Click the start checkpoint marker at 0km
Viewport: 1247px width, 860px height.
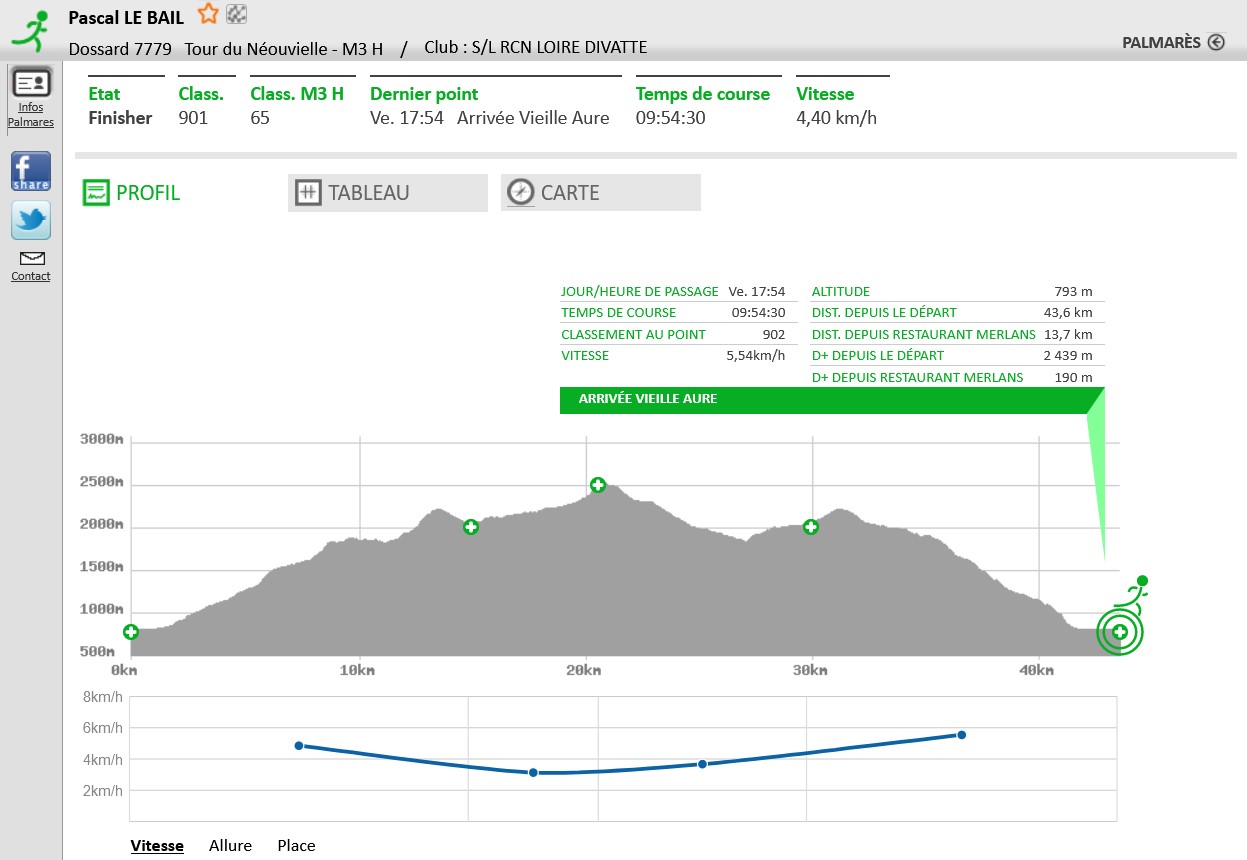[x=131, y=632]
